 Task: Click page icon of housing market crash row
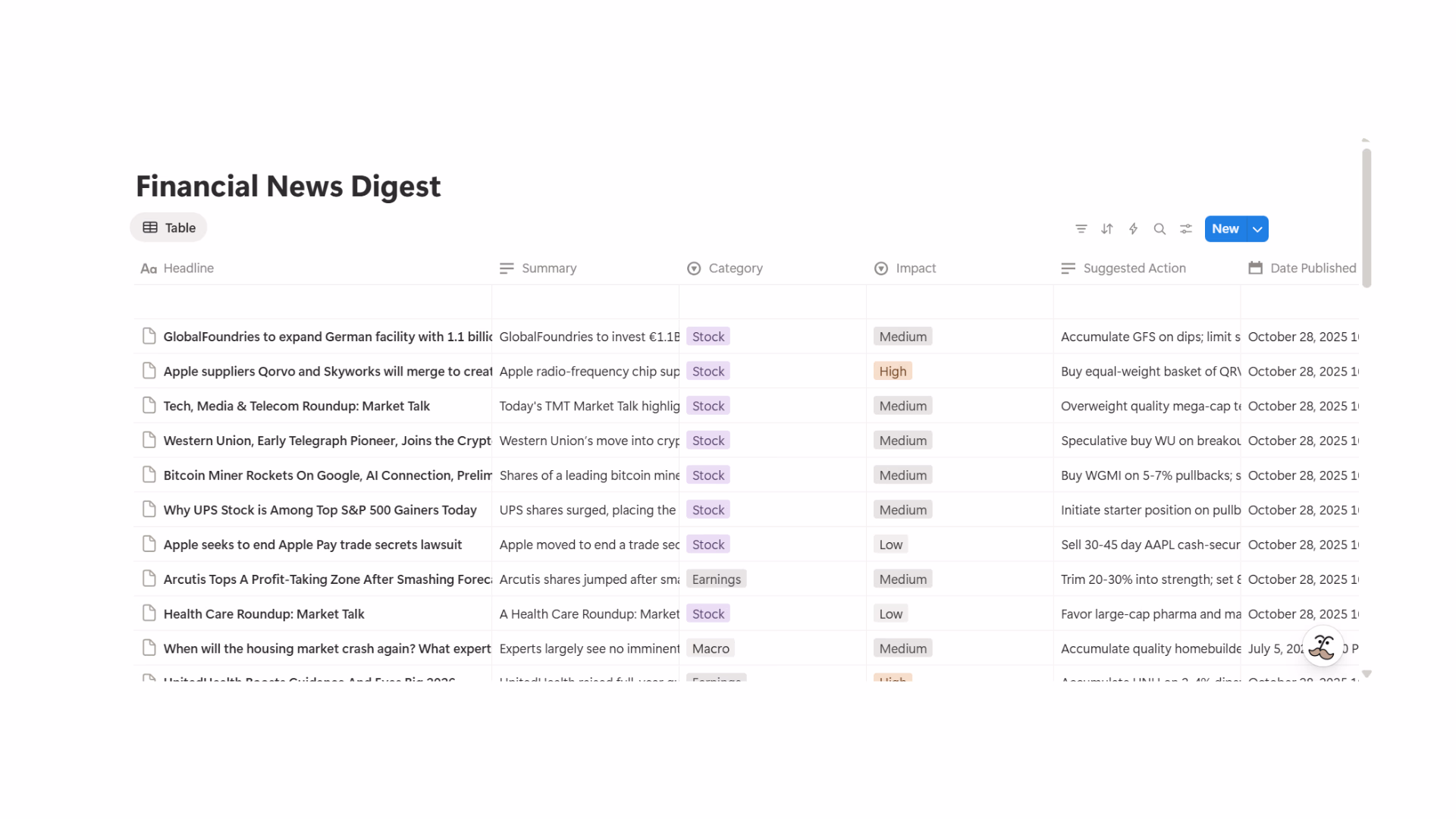tap(149, 648)
